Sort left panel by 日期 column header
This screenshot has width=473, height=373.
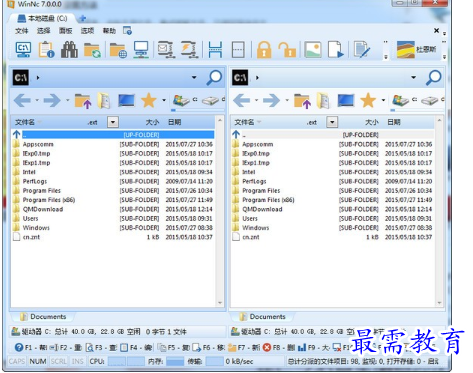click(x=175, y=122)
